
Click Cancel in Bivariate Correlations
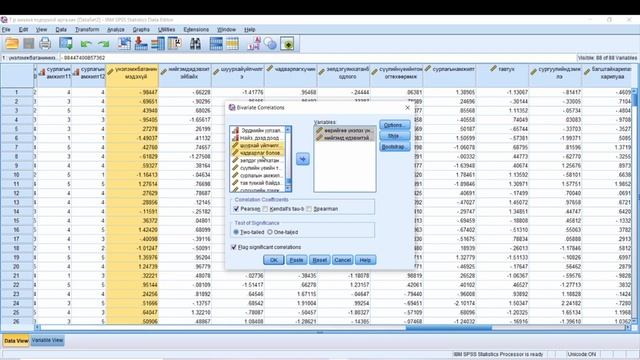[342, 260]
